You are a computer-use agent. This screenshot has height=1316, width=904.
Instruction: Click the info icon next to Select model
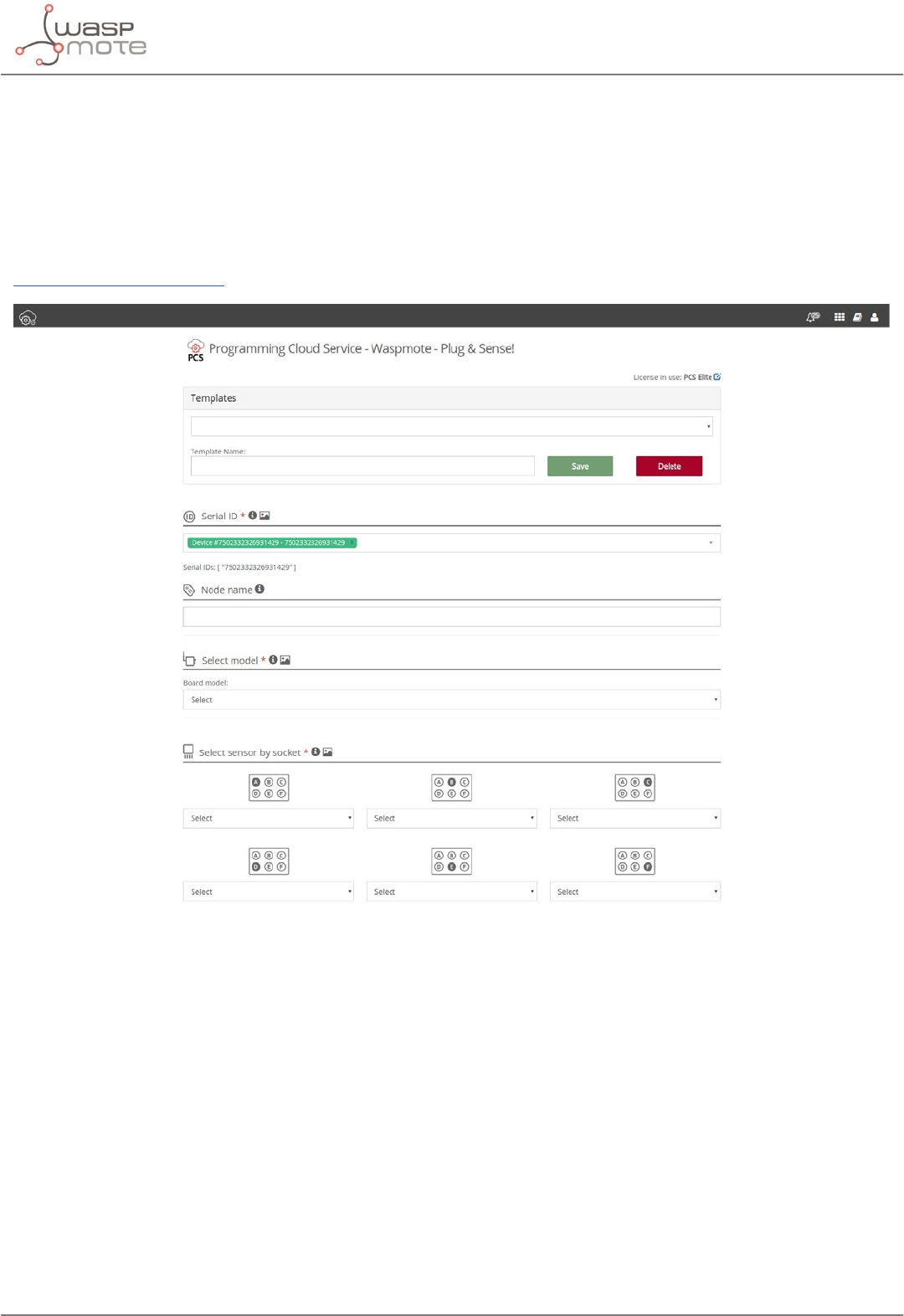tap(273, 660)
